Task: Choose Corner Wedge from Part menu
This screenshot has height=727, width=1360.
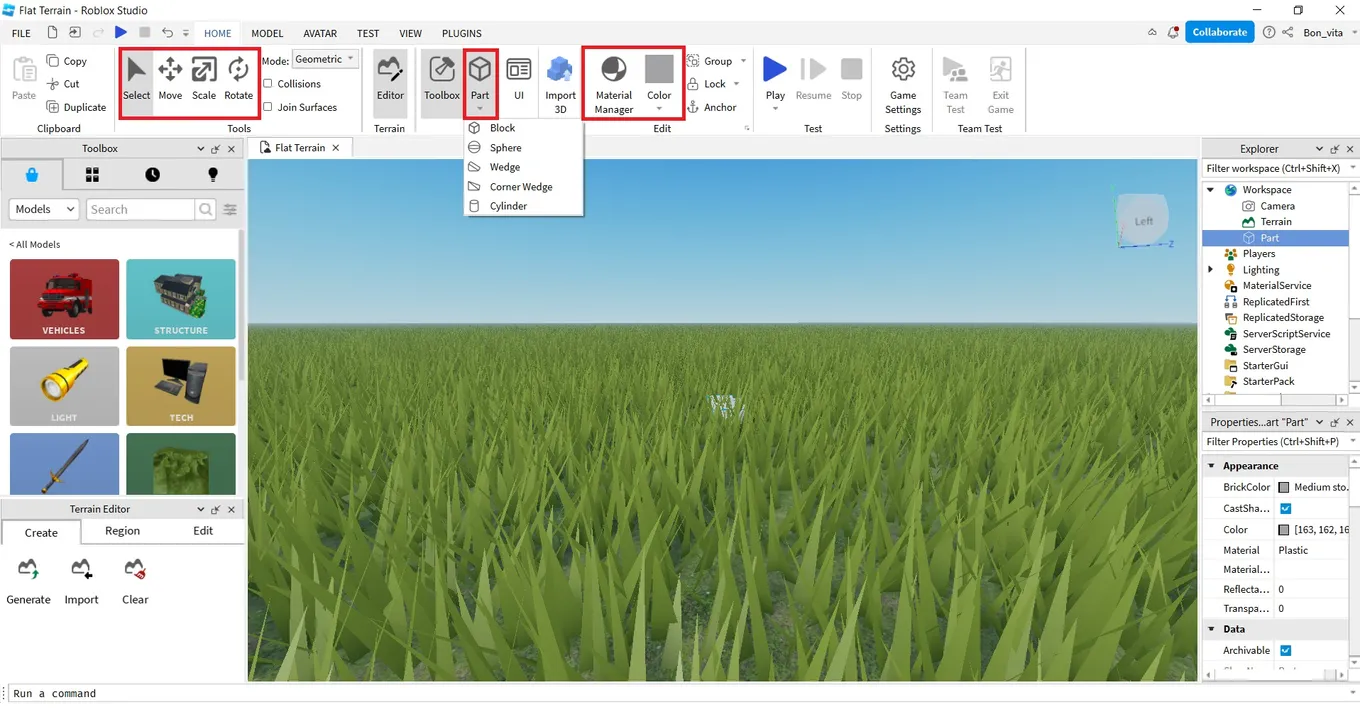Action: tap(523, 186)
